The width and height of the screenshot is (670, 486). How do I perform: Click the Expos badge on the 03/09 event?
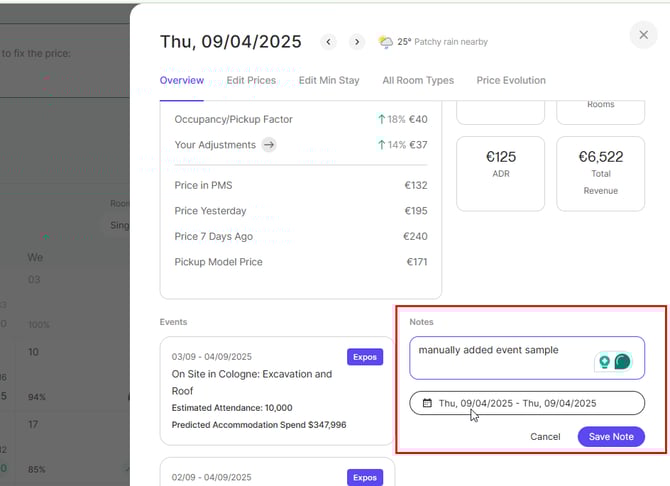[364, 357]
